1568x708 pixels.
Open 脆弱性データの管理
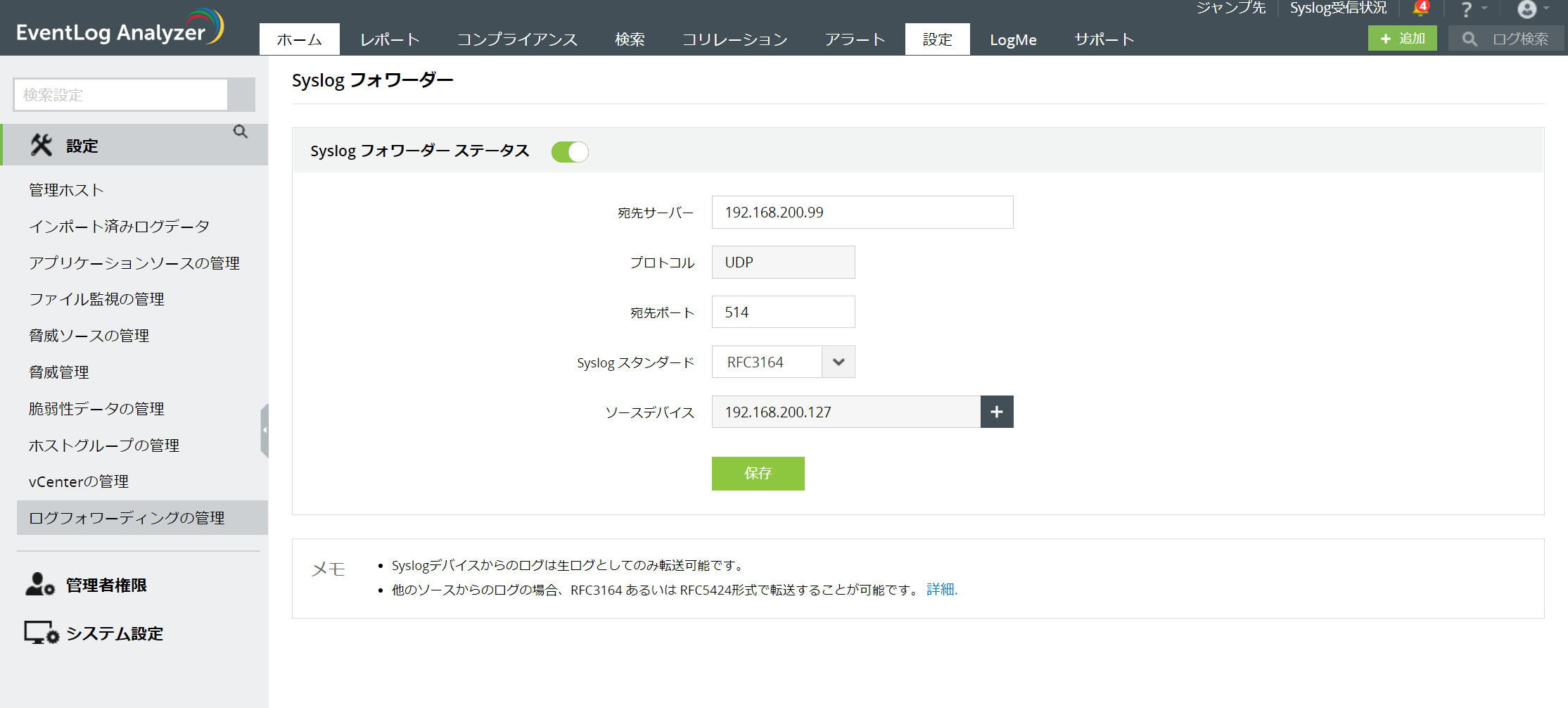coord(96,409)
